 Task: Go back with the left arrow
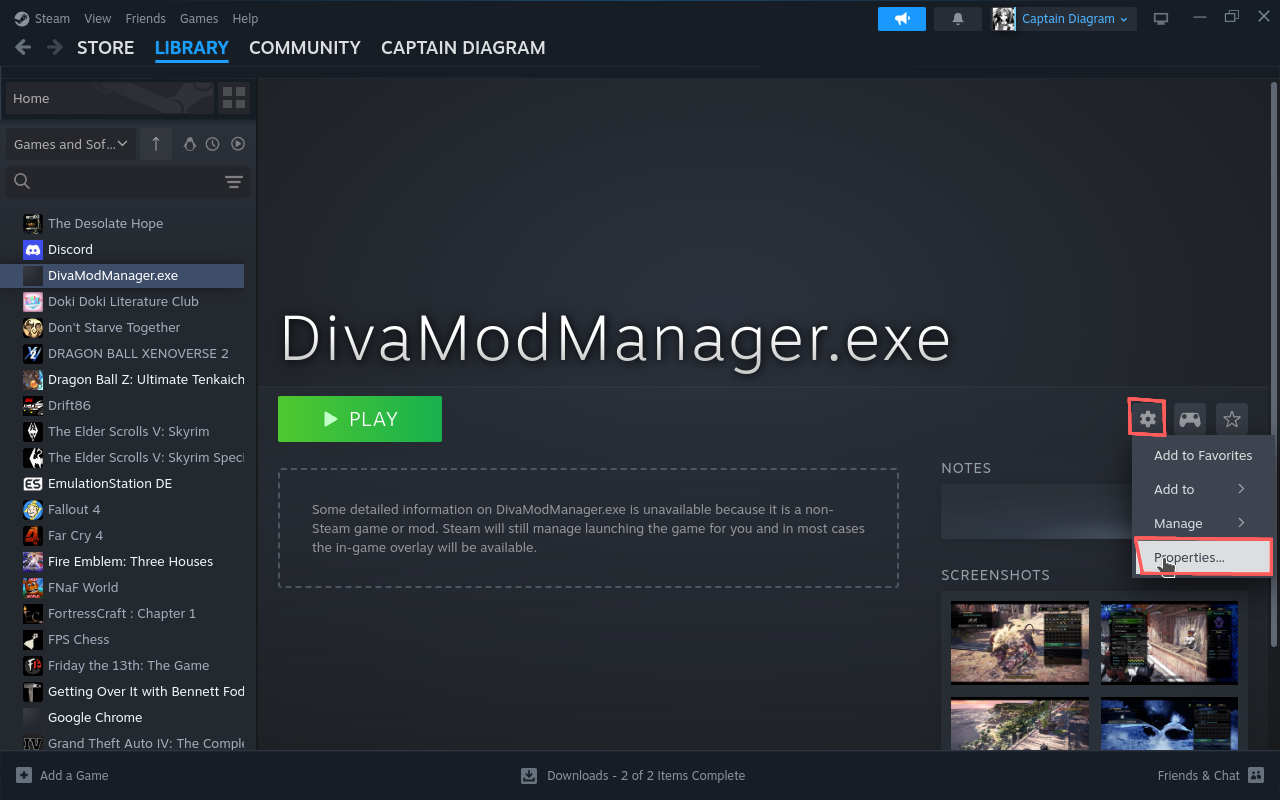coord(24,47)
